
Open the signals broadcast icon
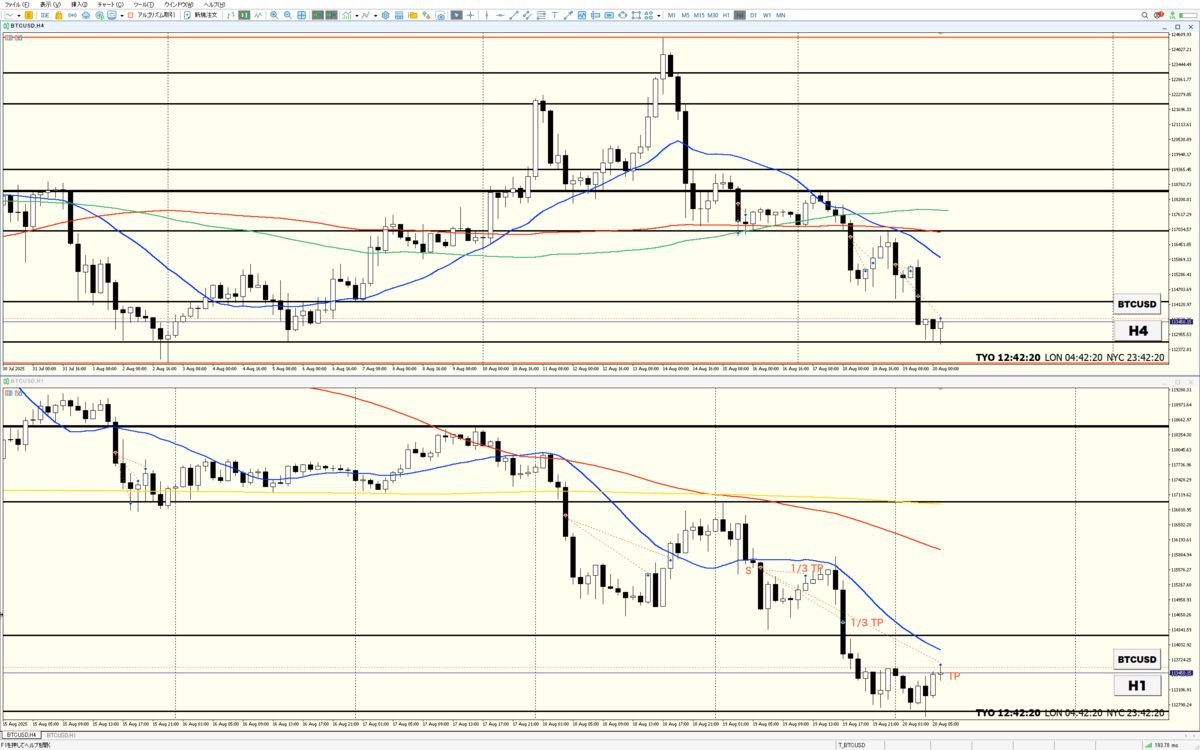[x=72, y=15]
